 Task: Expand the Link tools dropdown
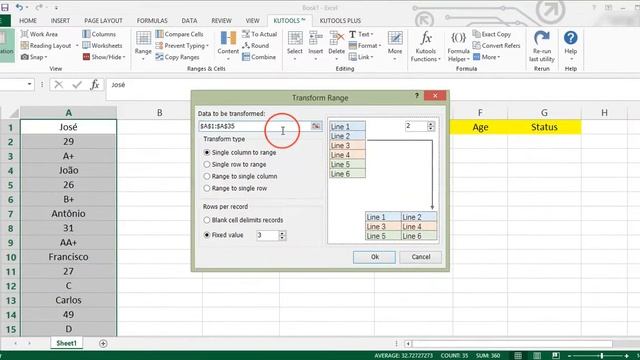coord(361,57)
